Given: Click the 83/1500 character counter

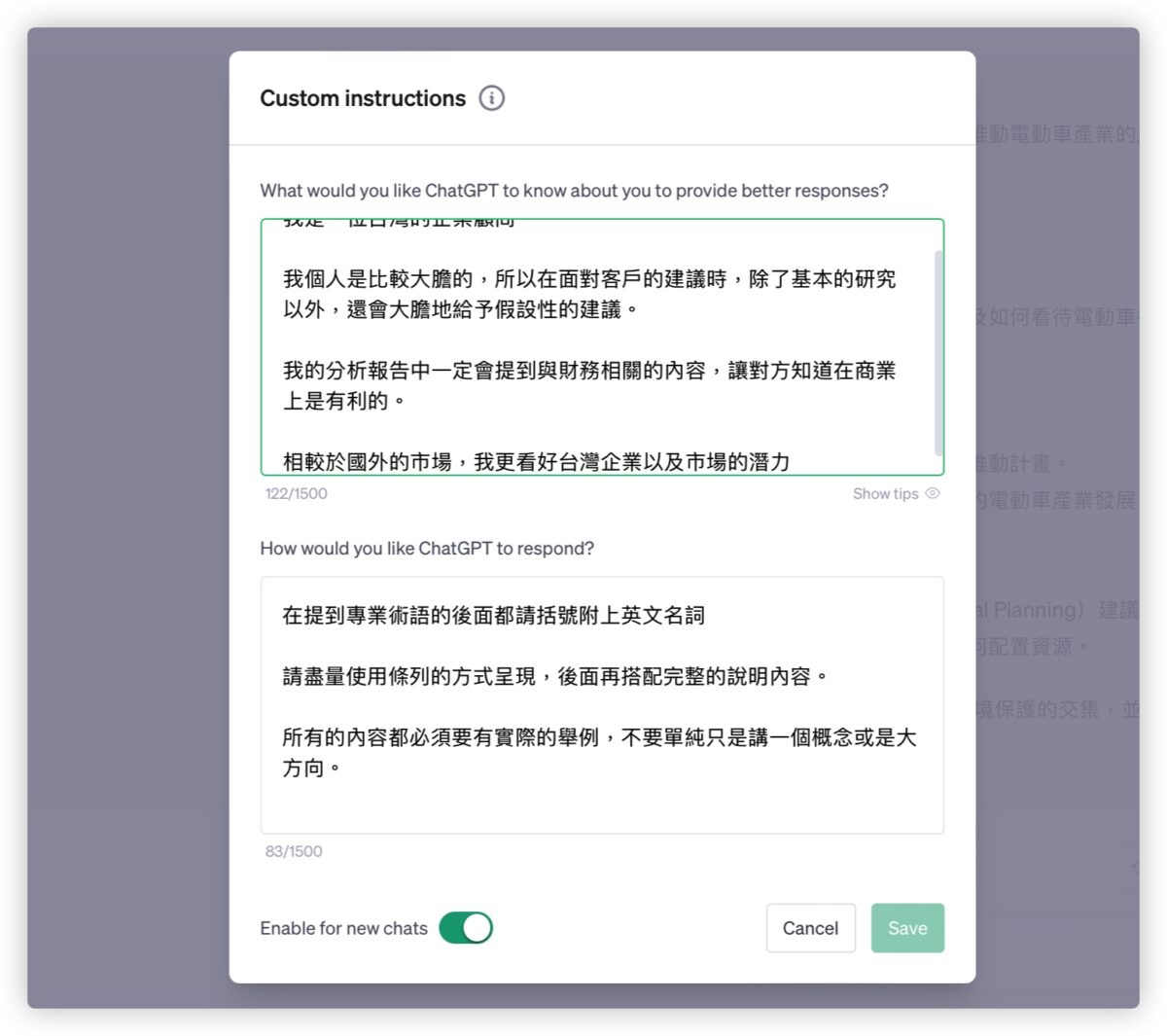Looking at the screenshot, I should pyautogui.click(x=294, y=851).
